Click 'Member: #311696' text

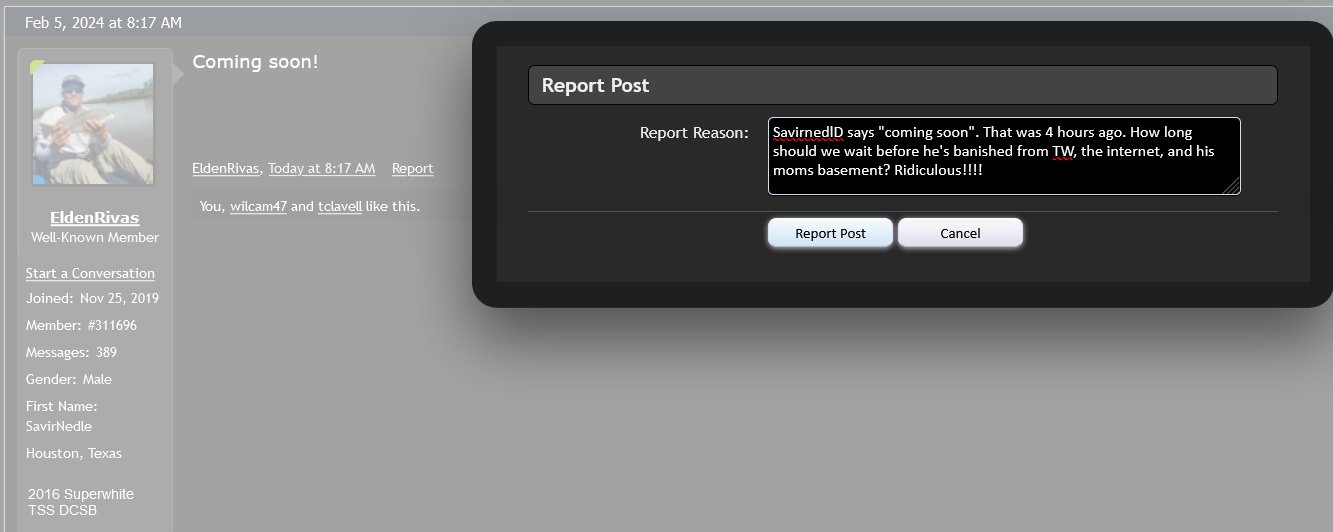pyautogui.click(x=81, y=325)
